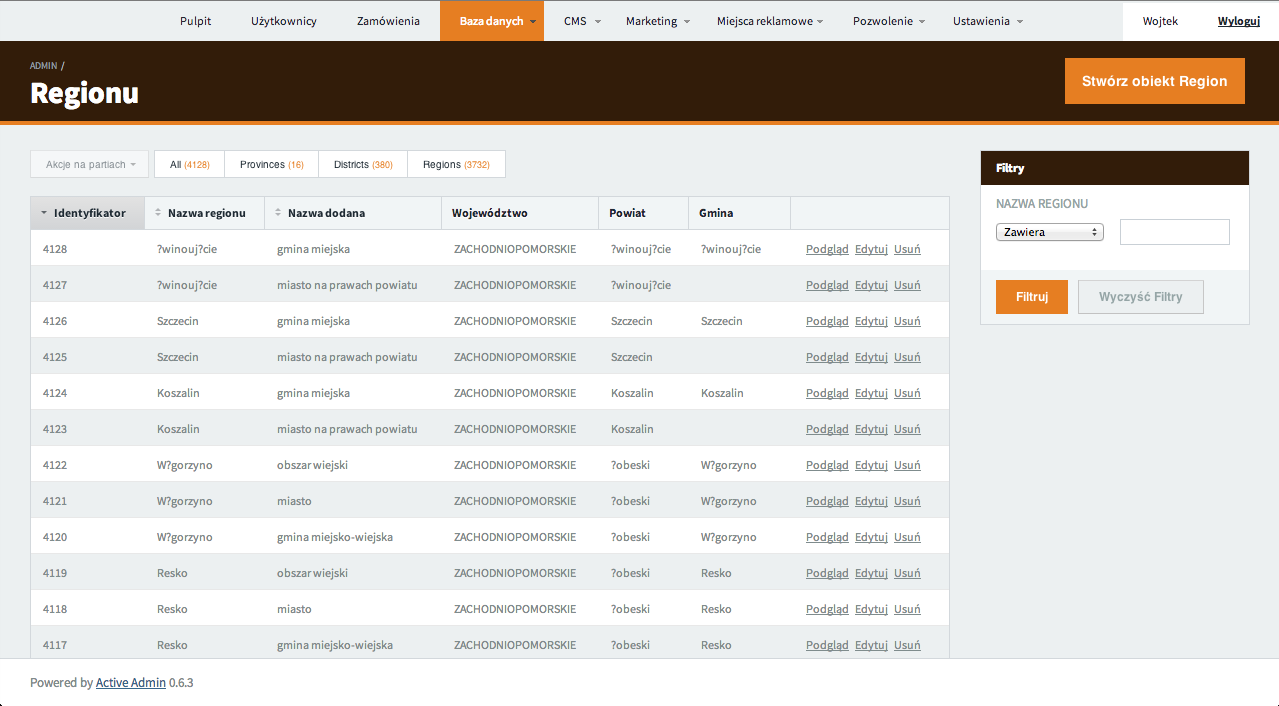Select the All scope tab
The width and height of the screenshot is (1279, 706).
coord(190,164)
